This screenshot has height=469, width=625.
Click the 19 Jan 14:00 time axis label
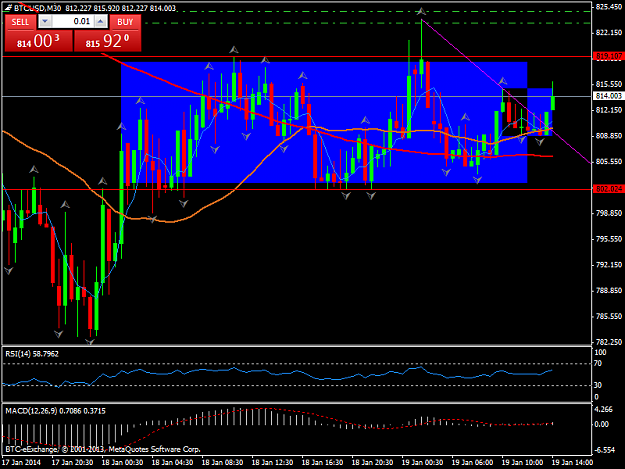572,463
